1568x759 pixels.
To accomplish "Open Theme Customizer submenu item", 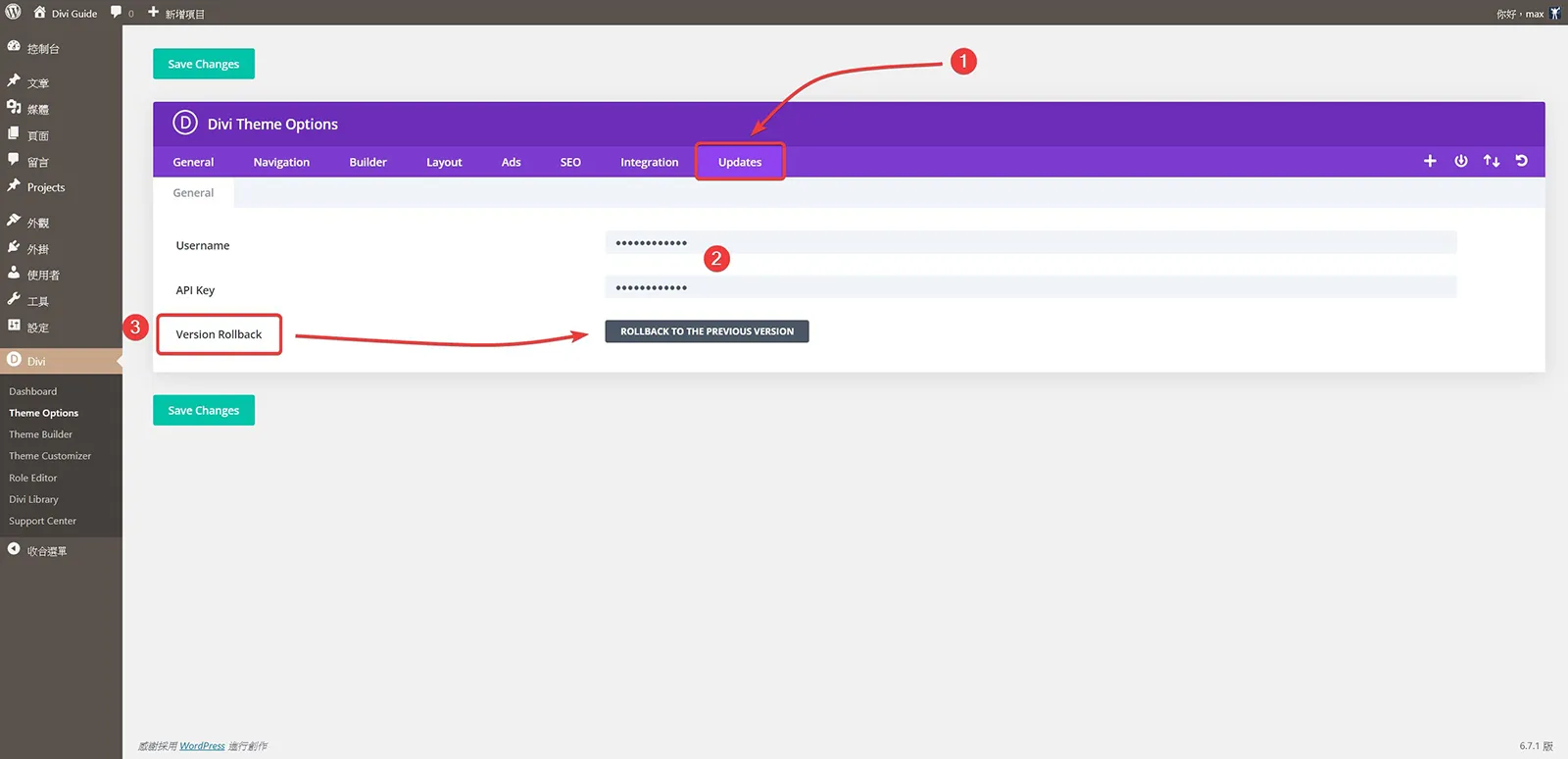I will pyautogui.click(x=50, y=456).
